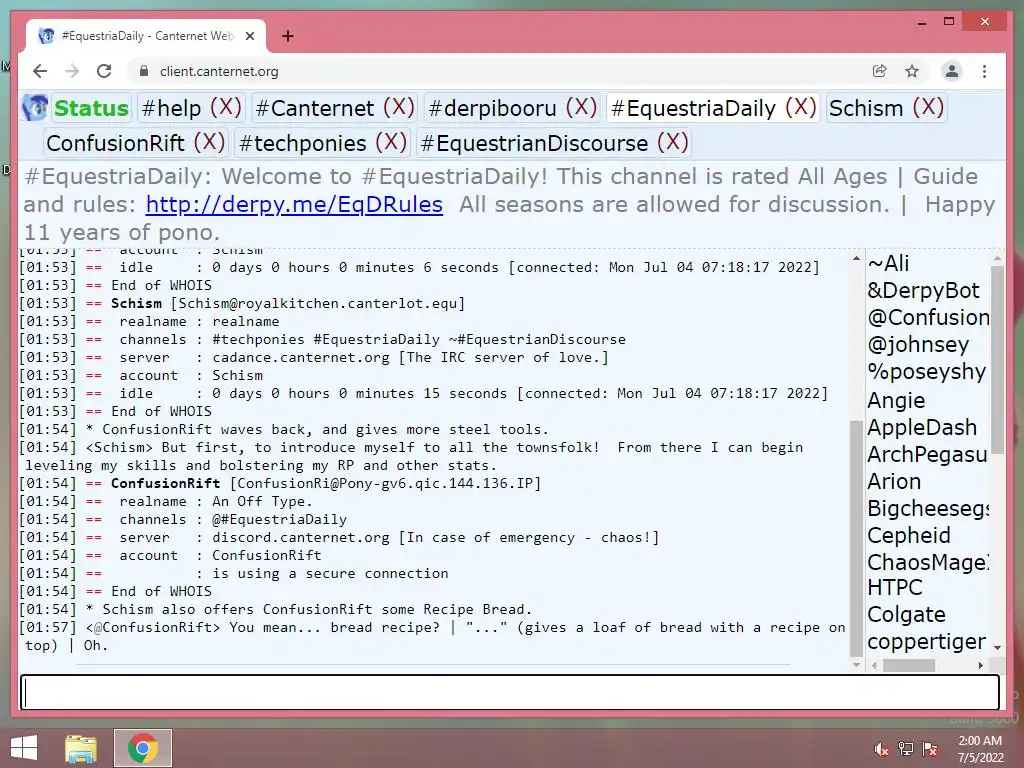This screenshot has width=1024, height=768.
Task: Close the #help tab with (X)
Action: (226, 107)
